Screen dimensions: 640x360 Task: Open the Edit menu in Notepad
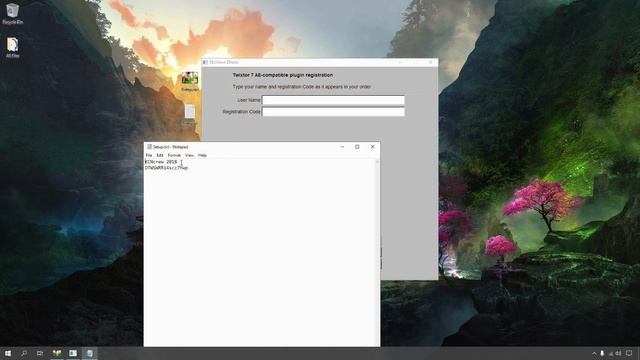pyautogui.click(x=160, y=156)
